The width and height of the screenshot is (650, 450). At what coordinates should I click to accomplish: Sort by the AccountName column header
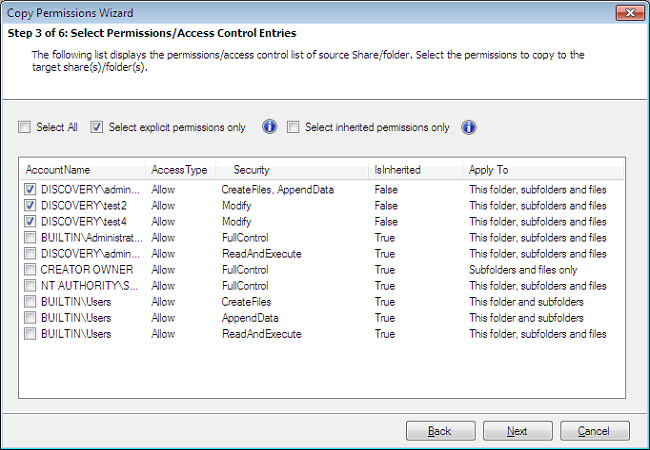pos(83,170)
